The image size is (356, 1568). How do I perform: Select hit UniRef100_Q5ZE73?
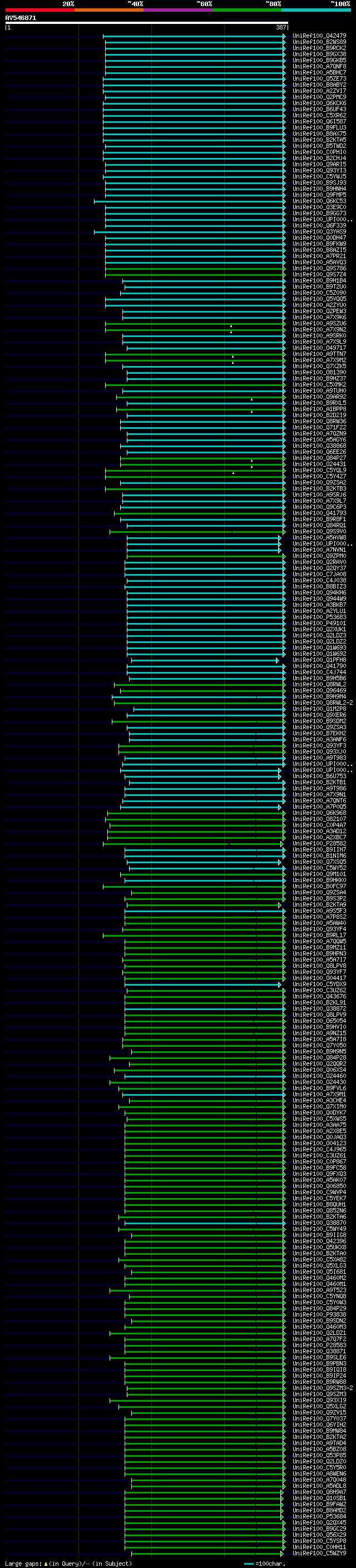(319, 78)
